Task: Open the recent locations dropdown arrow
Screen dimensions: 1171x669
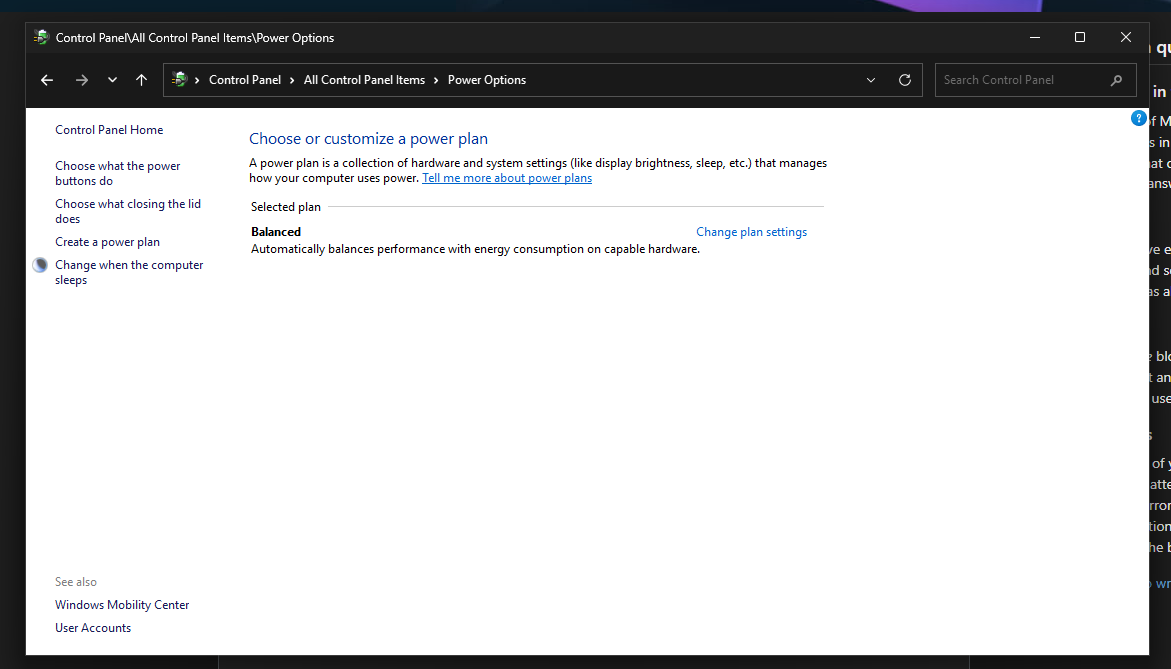Action: click(x=112, y=80)
